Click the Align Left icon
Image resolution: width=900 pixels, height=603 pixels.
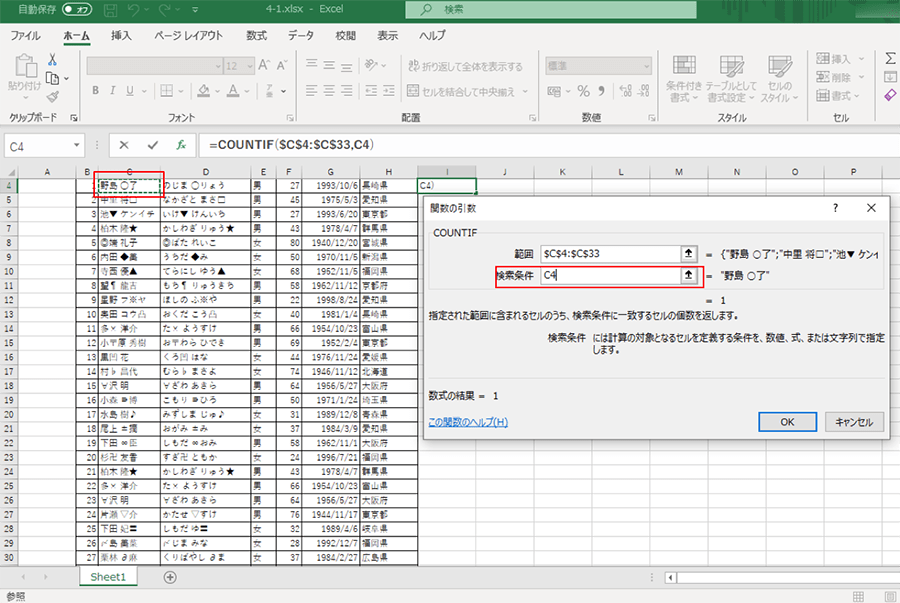click(312, 91)
